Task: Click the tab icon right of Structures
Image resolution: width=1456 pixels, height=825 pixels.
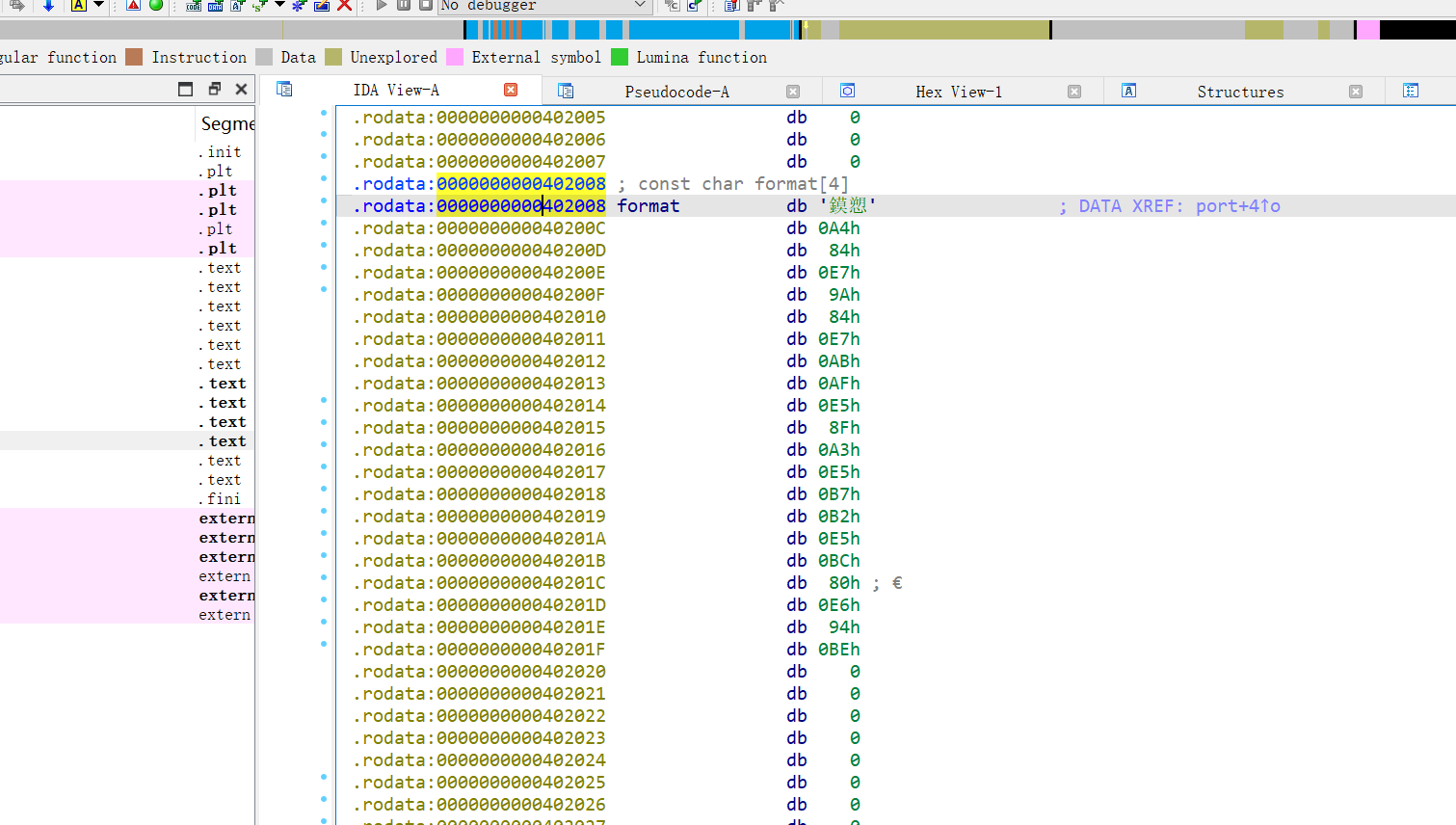Action: click(x=1411, y=91)
